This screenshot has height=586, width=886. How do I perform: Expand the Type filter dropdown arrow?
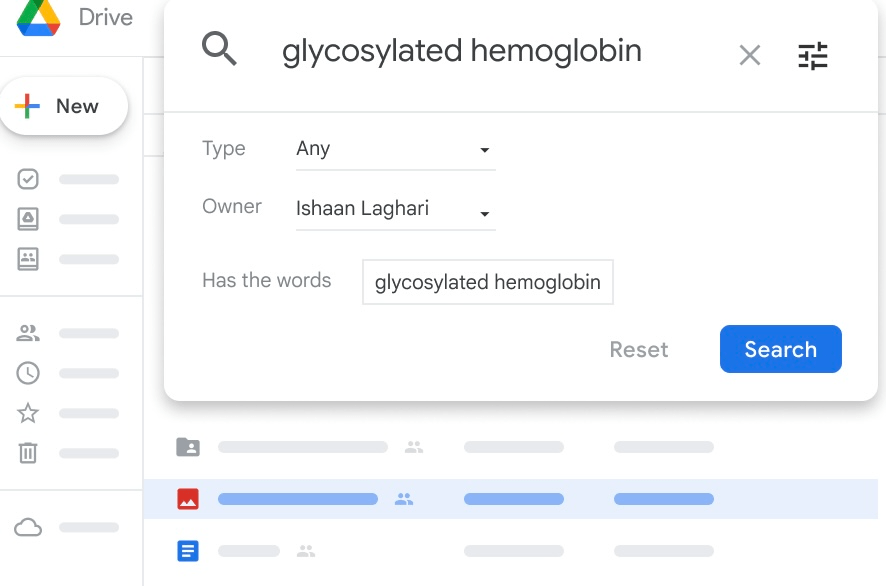[485, 150]
